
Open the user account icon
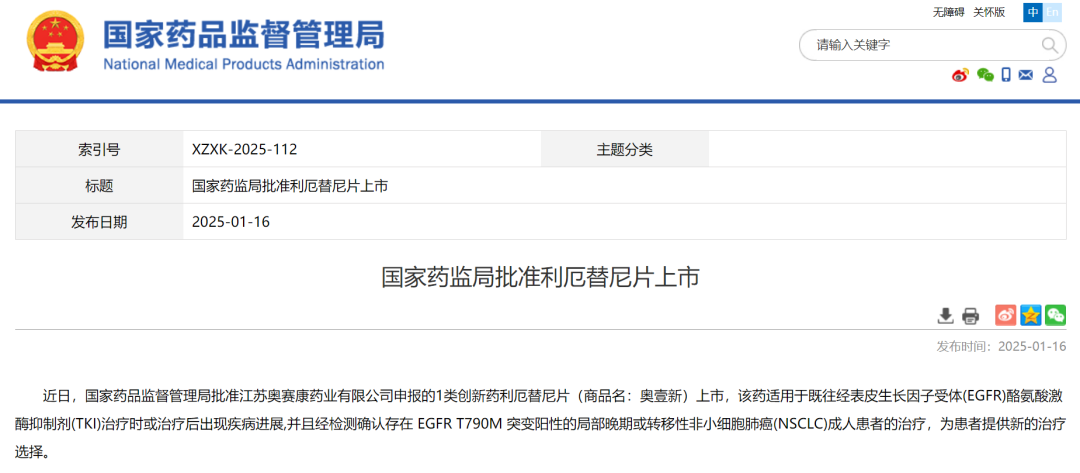pyautogui.click(x=1049, y=75)
